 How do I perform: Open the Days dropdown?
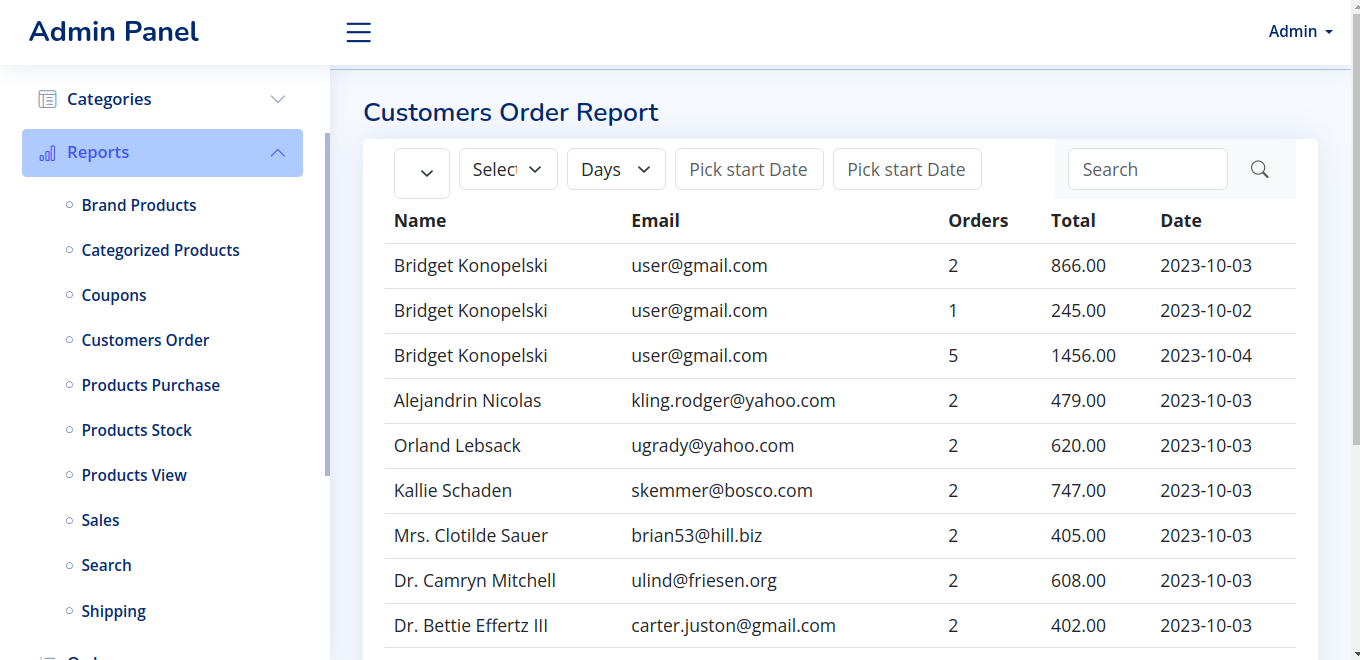pos(615,169)
